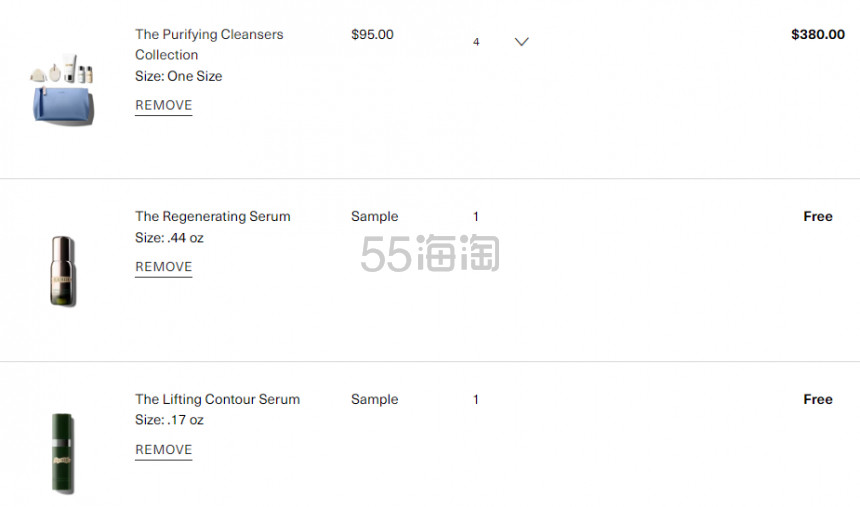Screen dimensions: 860x507
Task: Click the quantity value 4
Action: click(476, 42)
